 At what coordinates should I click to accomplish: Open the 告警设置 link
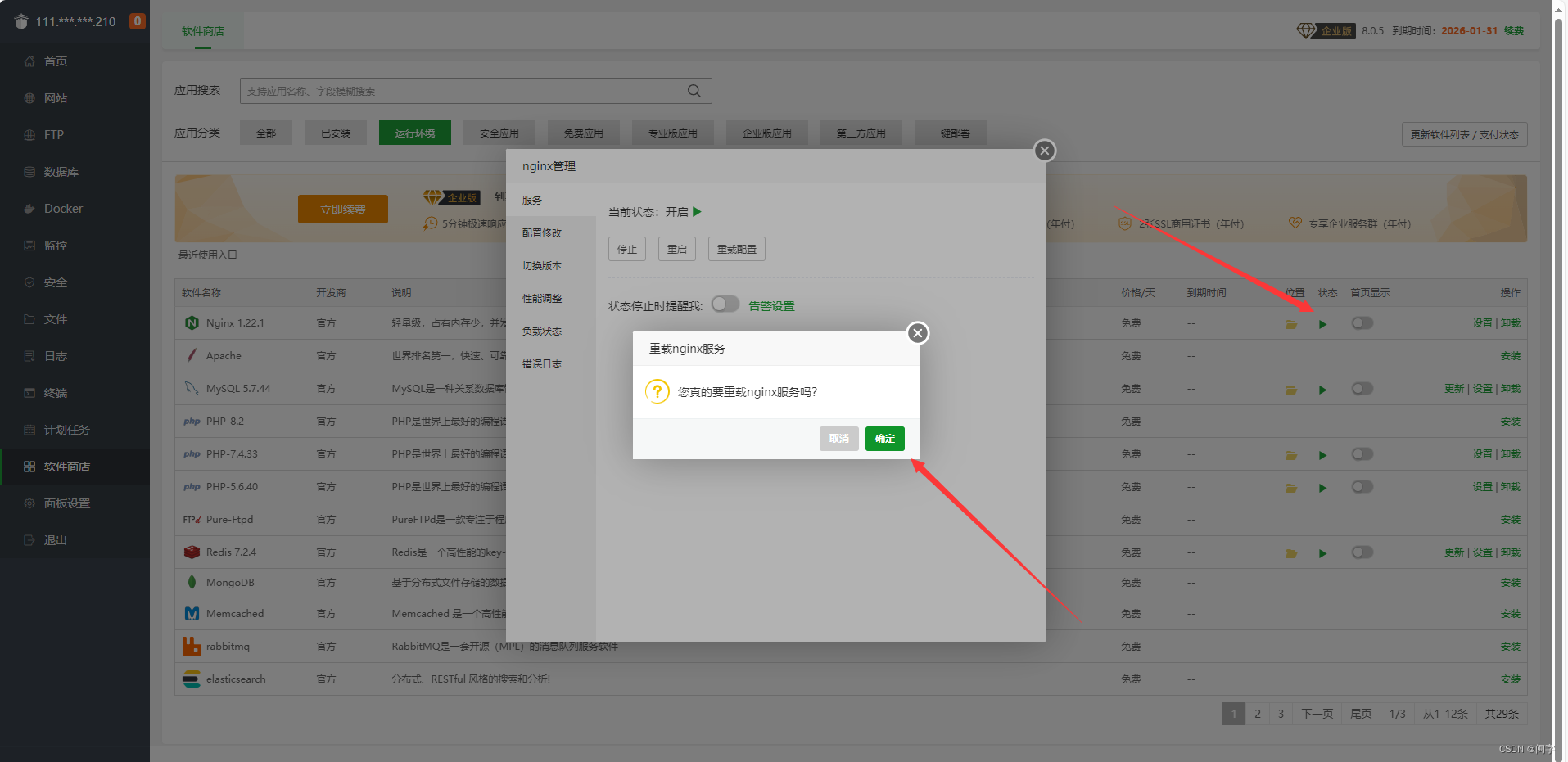(x=771, y=306)
